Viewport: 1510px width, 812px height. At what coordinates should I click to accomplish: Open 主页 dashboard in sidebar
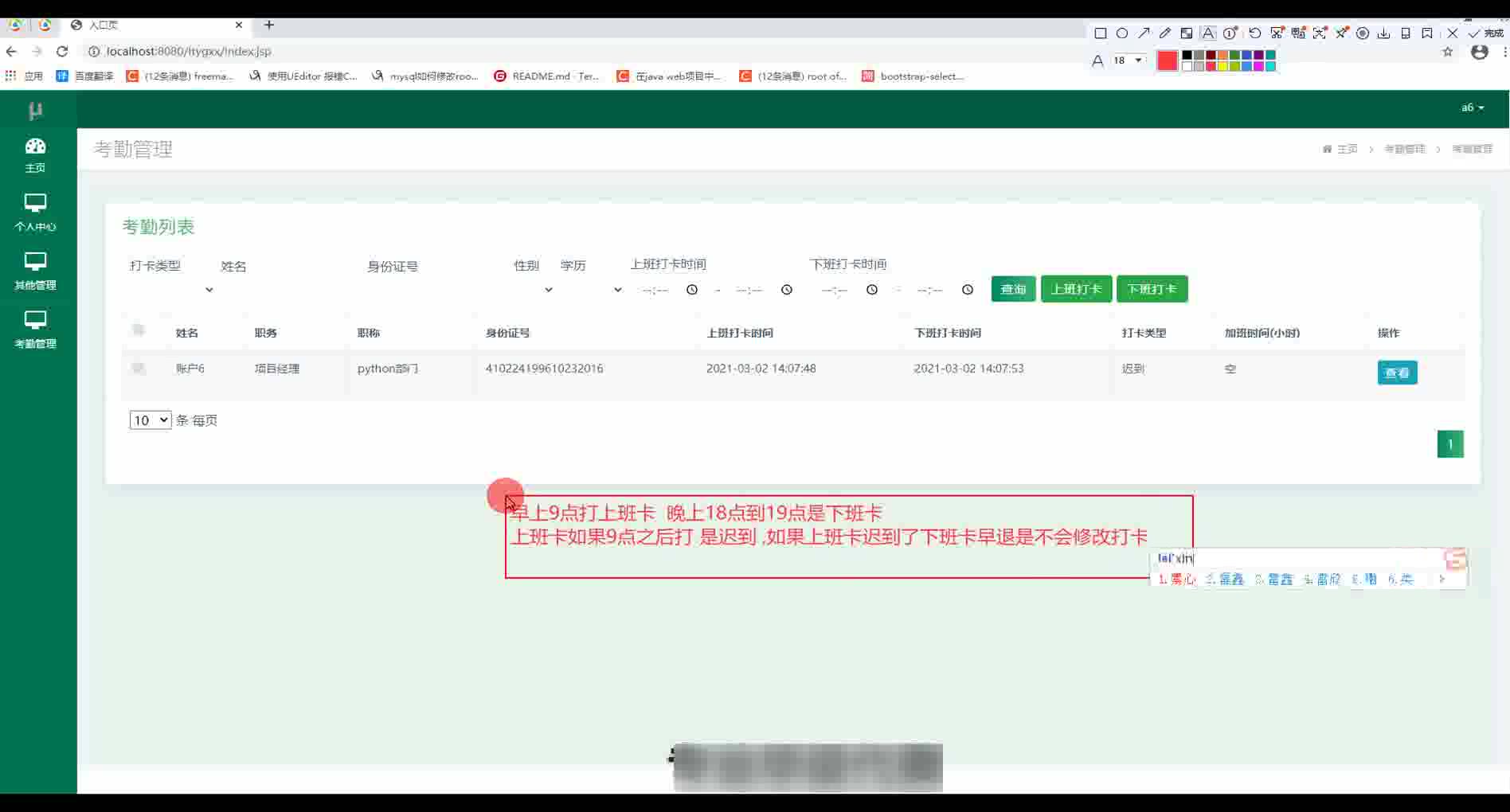click(35, 155)
